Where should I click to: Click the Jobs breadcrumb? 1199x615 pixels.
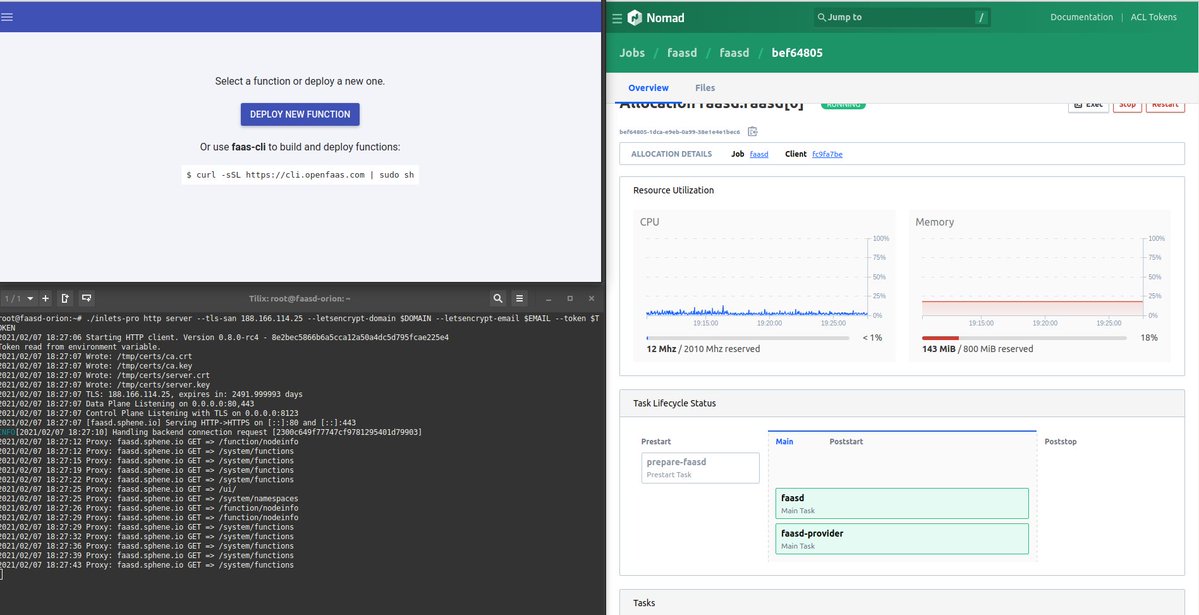pos(632,53)
